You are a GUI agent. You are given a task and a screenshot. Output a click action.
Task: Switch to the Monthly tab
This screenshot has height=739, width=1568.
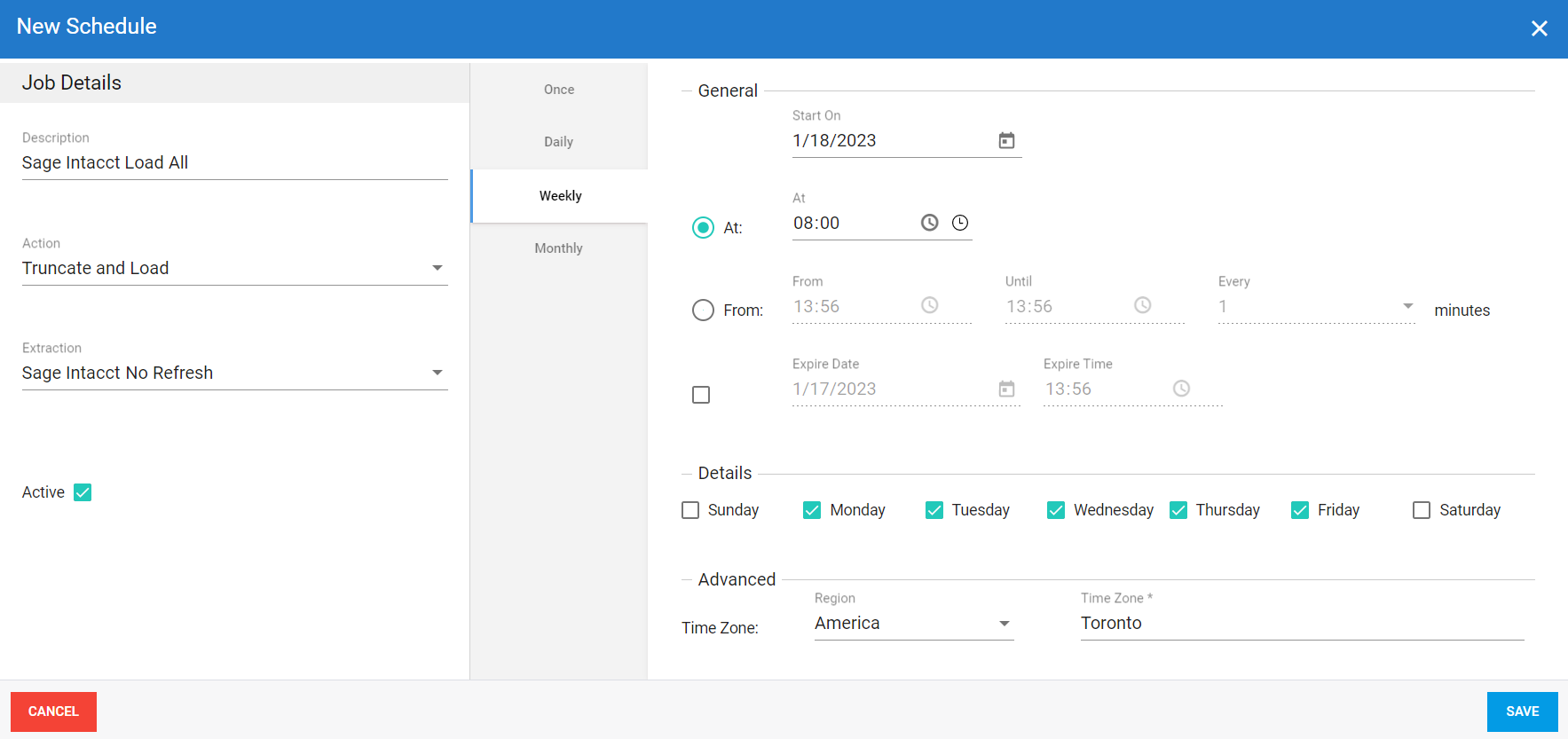tap(558, 248)
